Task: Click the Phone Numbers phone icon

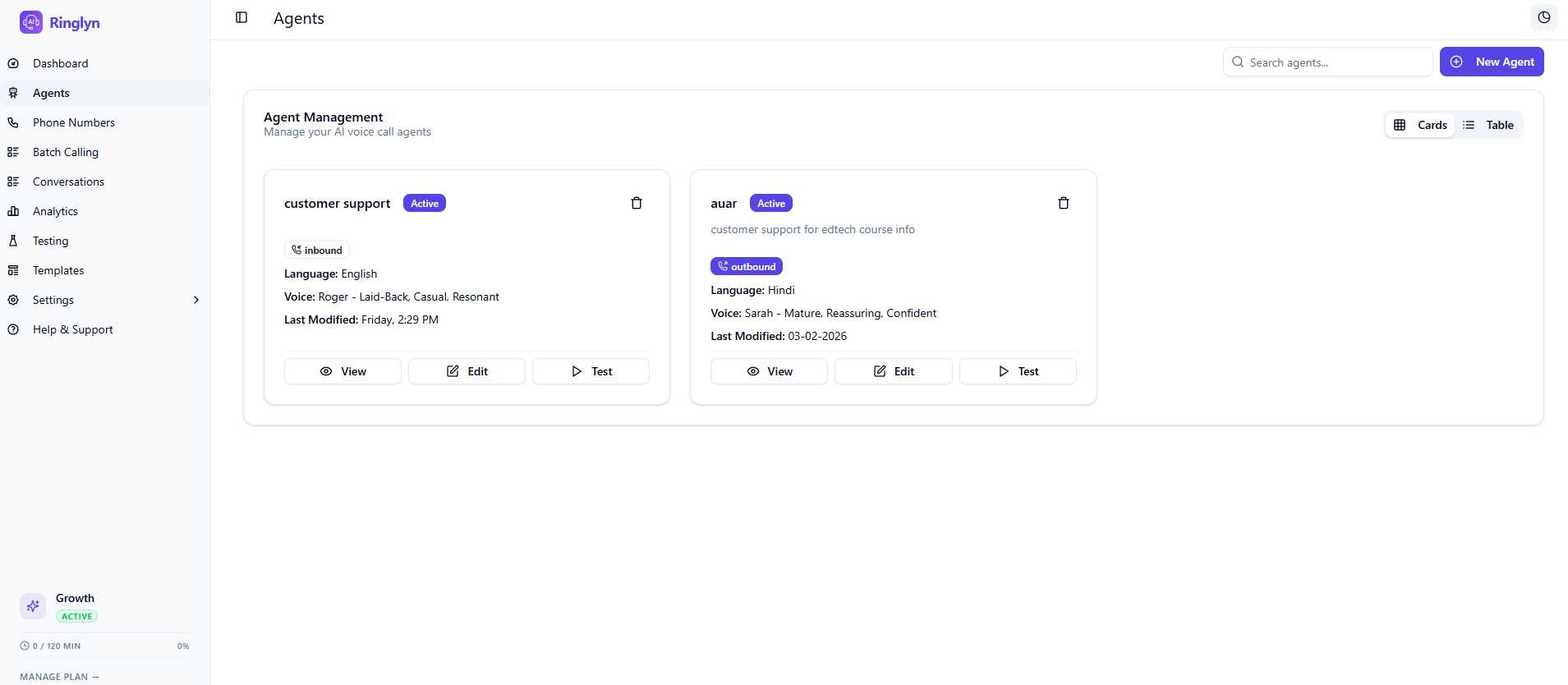Action: click(x=13, y=122)
